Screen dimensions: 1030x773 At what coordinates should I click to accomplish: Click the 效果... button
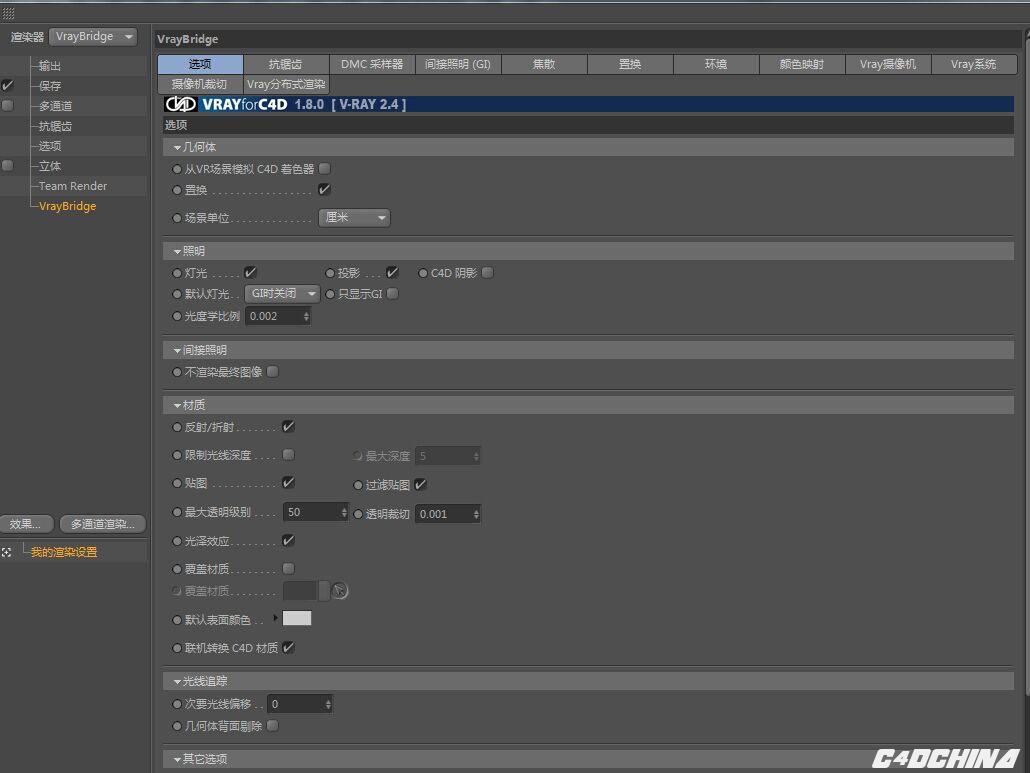(x=25, y=523)
